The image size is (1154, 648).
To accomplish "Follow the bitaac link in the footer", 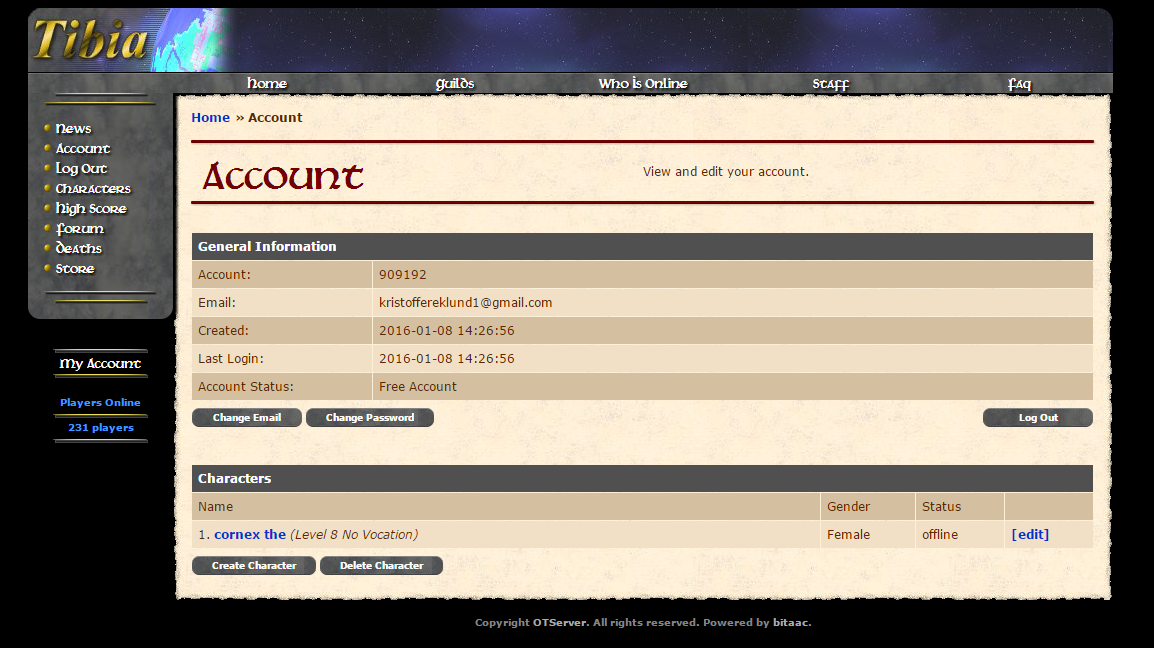I will 790,622.
